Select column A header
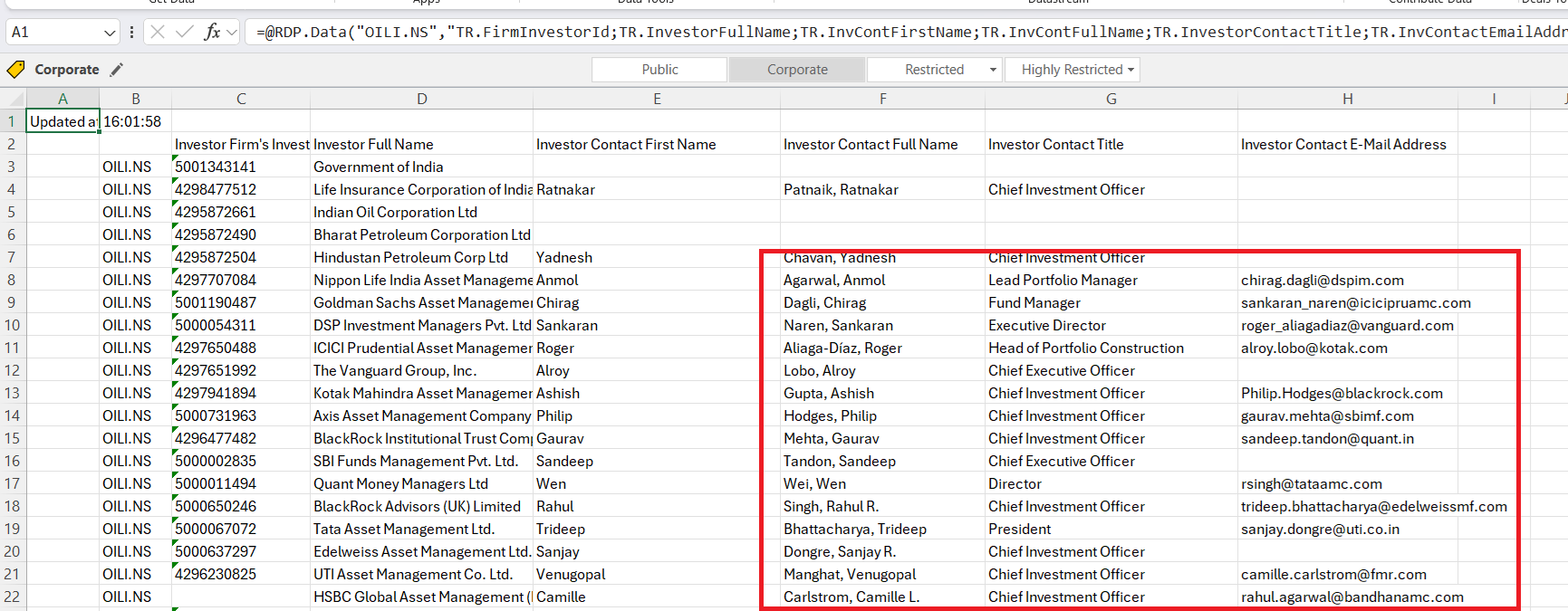 click(x=63, y=99)
